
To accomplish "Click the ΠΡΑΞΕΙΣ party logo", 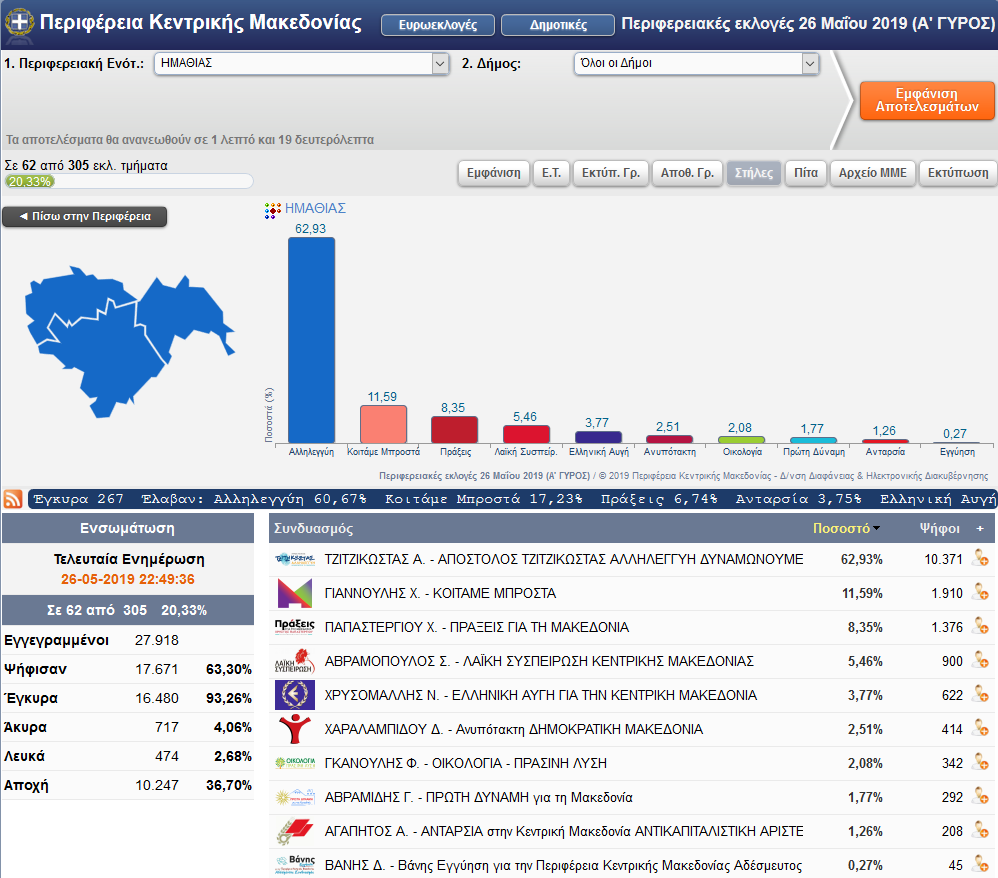I will 294,627.
